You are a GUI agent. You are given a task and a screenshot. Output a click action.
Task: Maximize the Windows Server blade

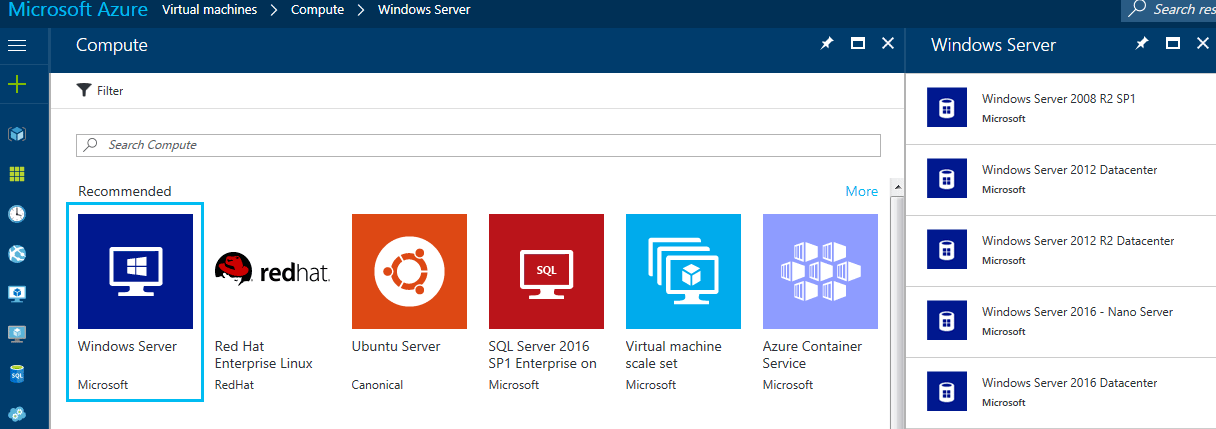pos(1173,44)
